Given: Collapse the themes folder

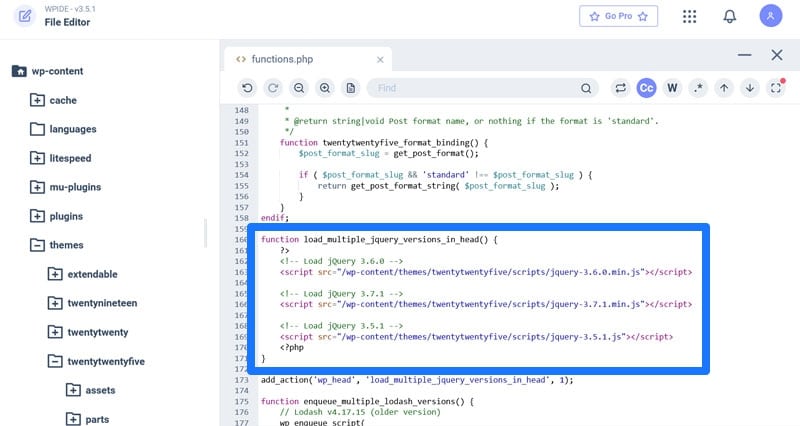Looking at the screenshot, I should click(37, 245).
